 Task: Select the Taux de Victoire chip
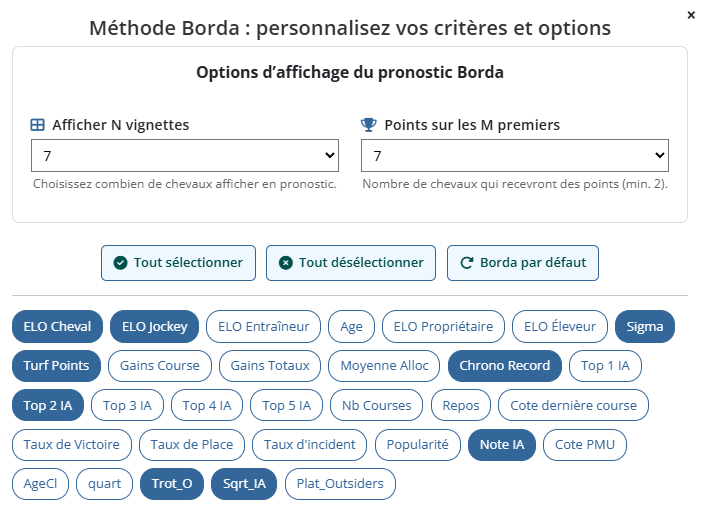[x=70, y=445]
